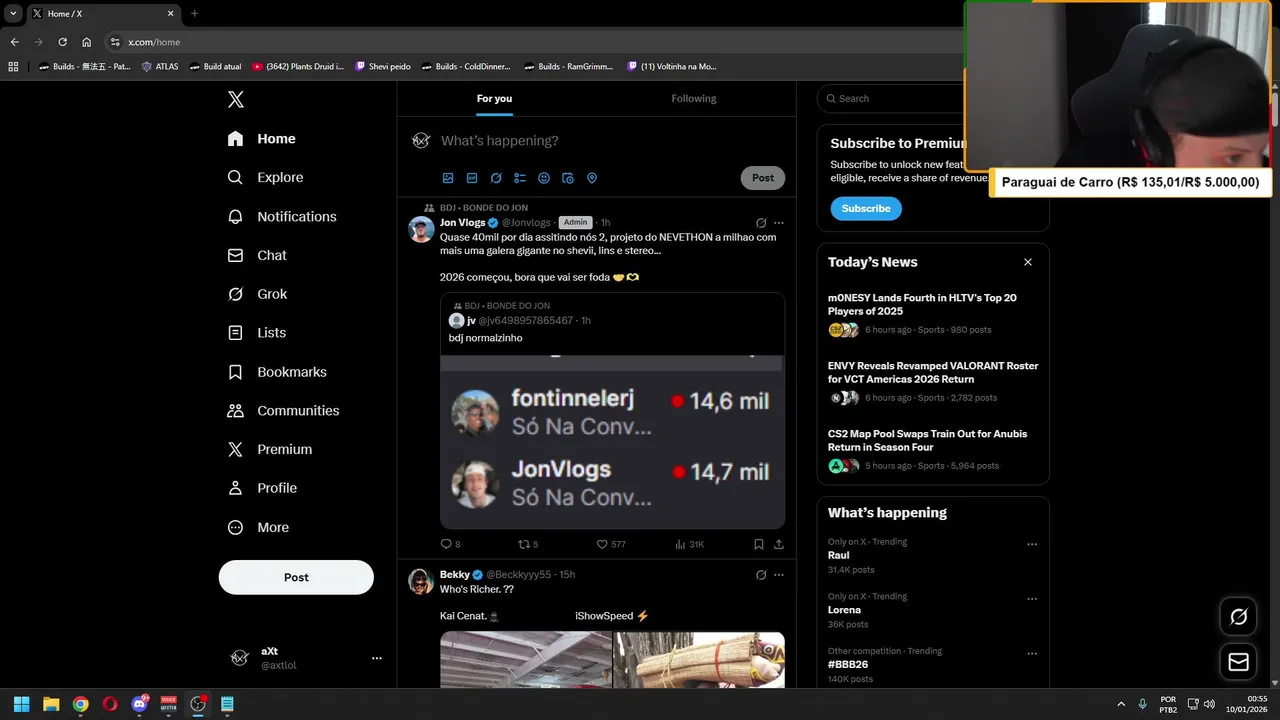Open Communities from sidebar

283,411
